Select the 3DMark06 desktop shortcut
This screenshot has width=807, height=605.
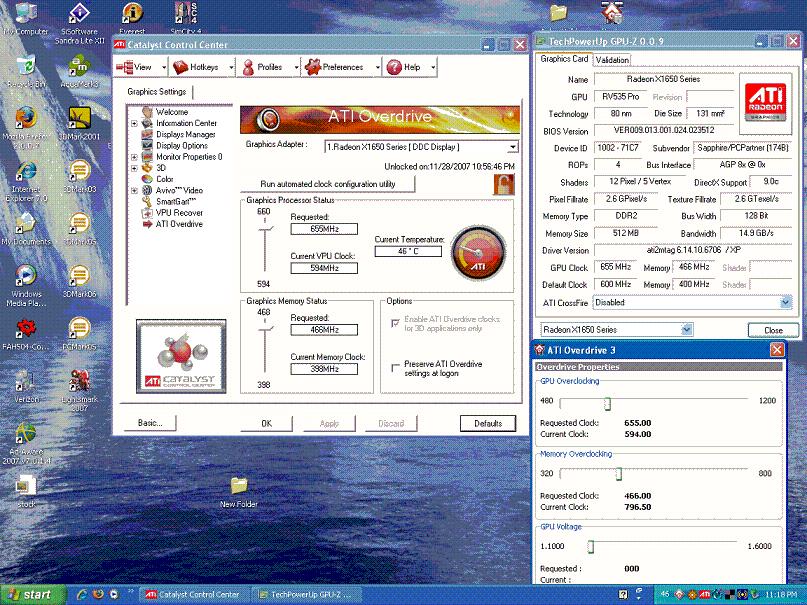pos(79,282)
